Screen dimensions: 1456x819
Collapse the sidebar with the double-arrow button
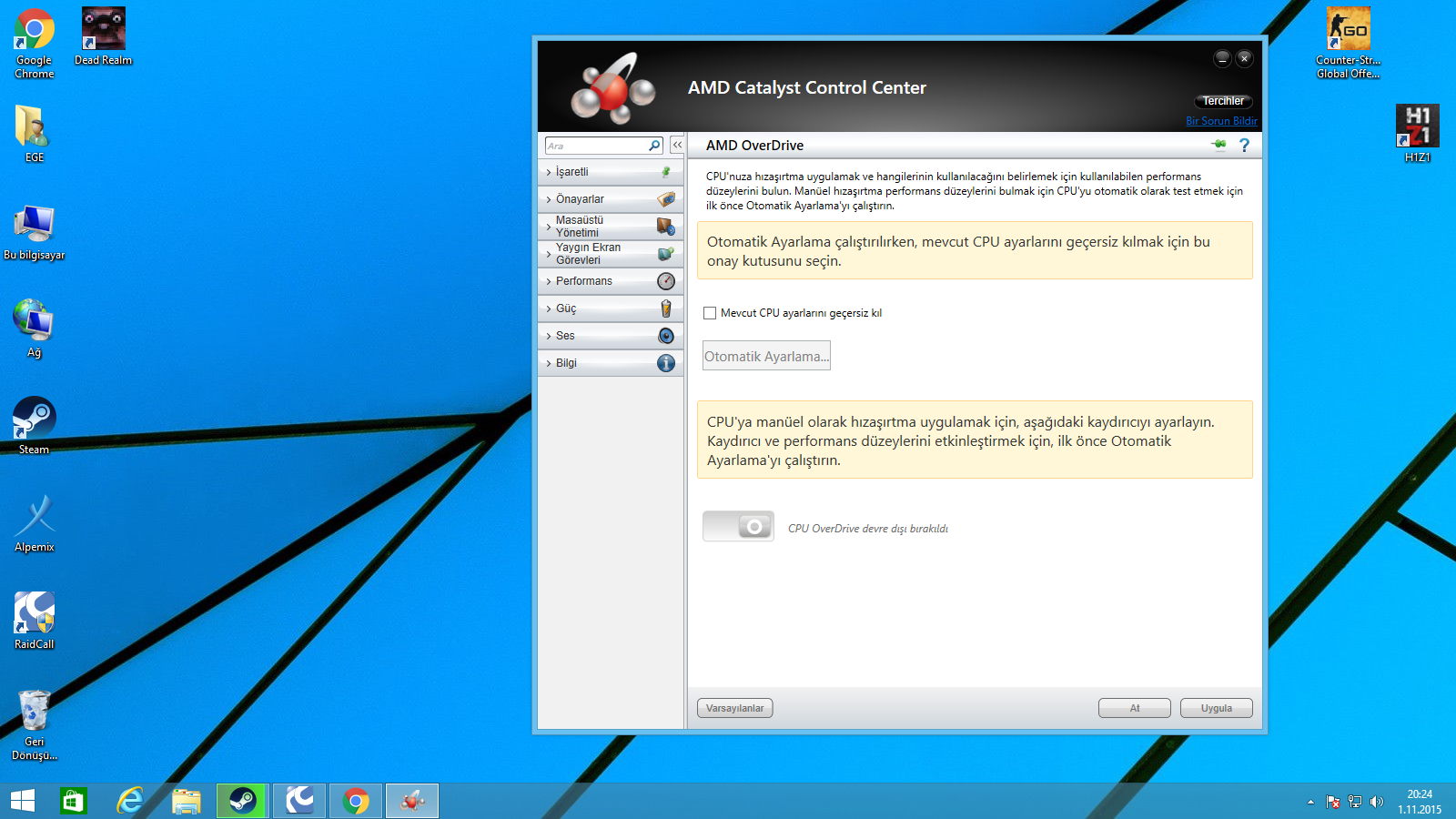(677, 146)
